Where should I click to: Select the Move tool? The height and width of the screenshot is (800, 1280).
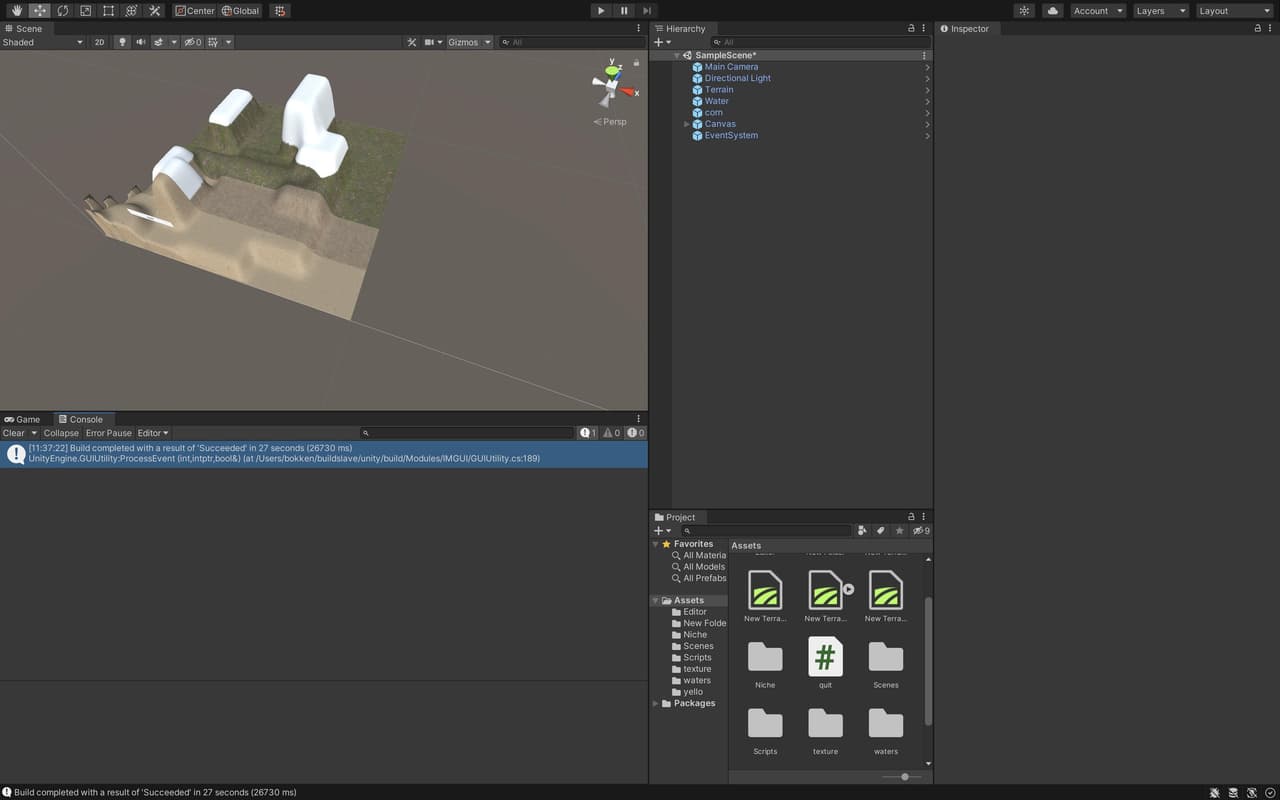pyautogui.click(x=40, y=11)
